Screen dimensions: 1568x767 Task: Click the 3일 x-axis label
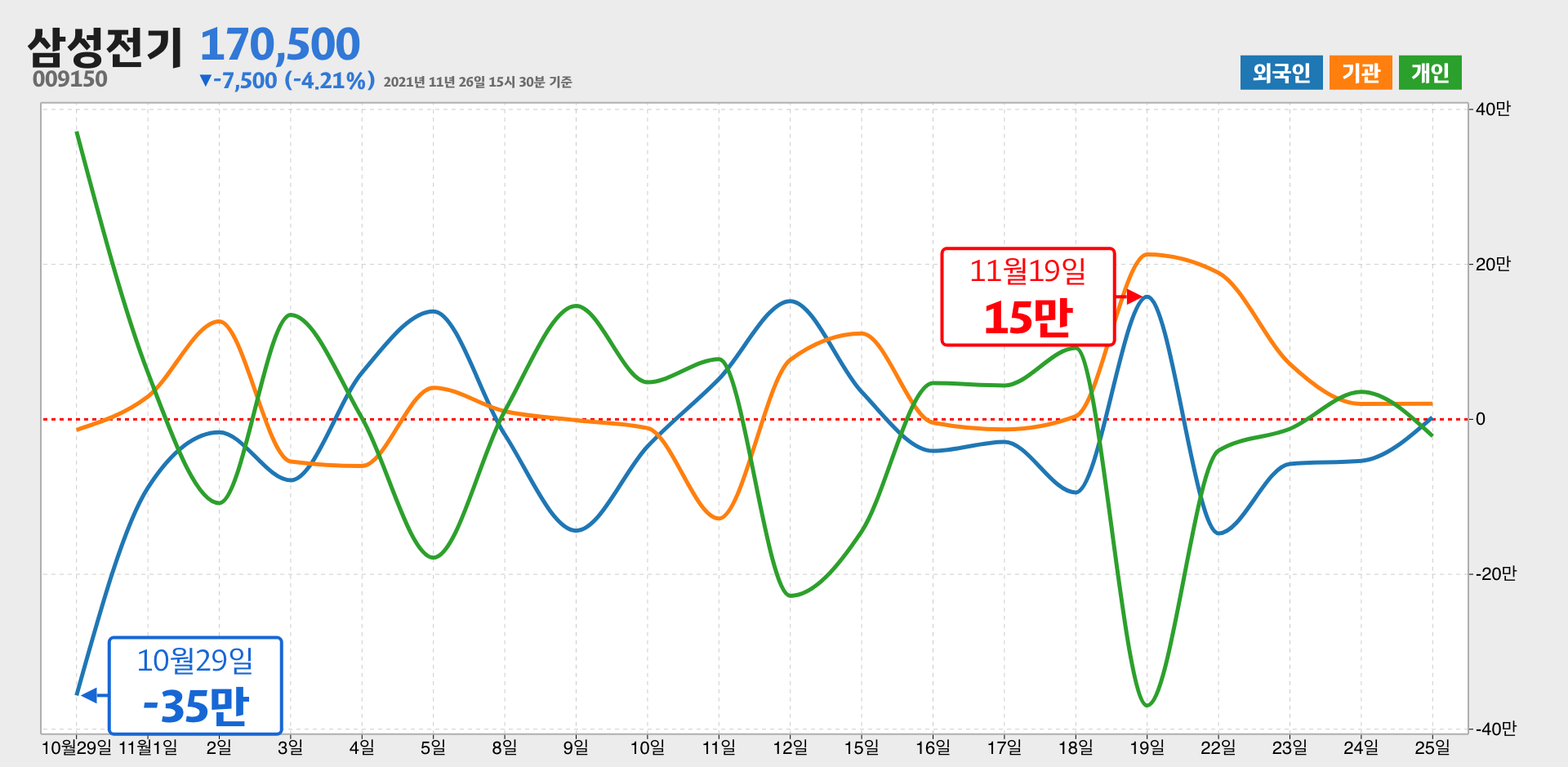point(290,747)
